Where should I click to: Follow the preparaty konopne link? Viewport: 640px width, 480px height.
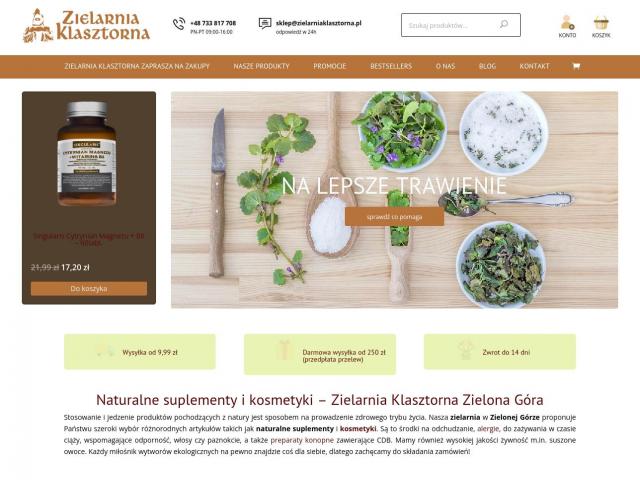click(x=302, y=440)
